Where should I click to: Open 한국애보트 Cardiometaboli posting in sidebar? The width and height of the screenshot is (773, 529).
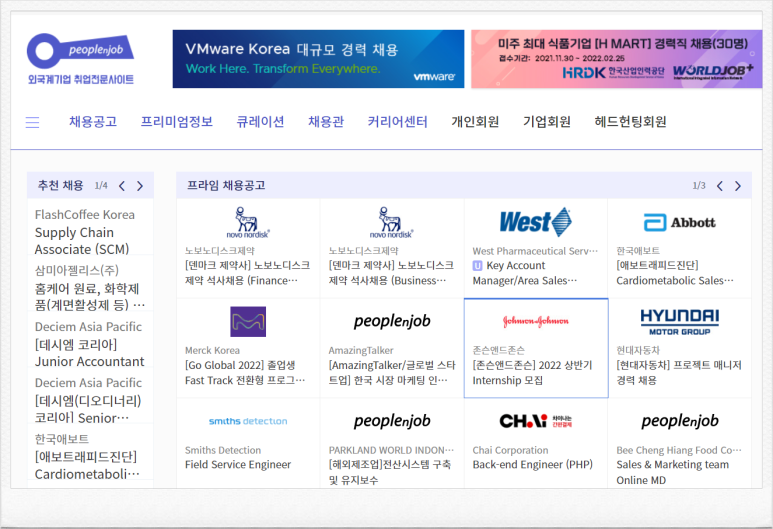click(87, 465)
